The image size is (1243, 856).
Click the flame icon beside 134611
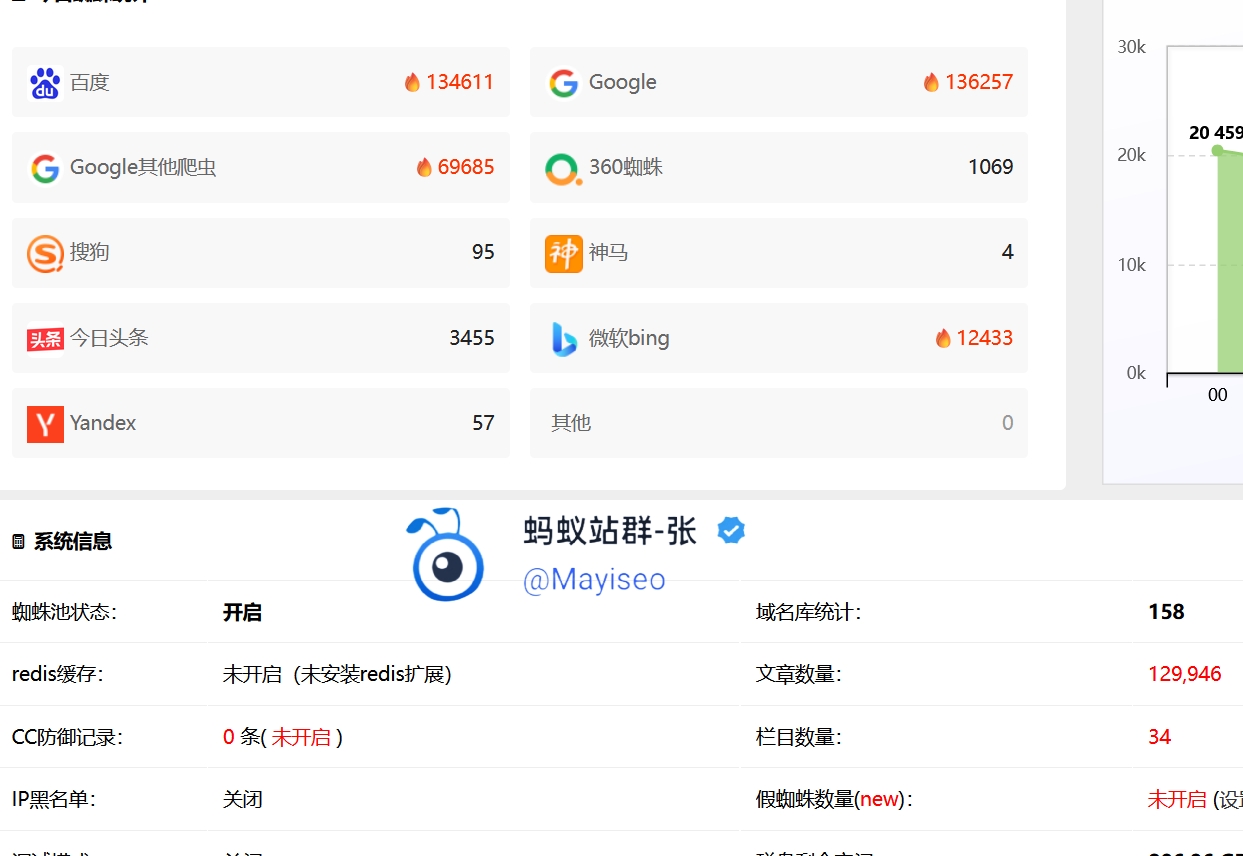pos(412,82)
